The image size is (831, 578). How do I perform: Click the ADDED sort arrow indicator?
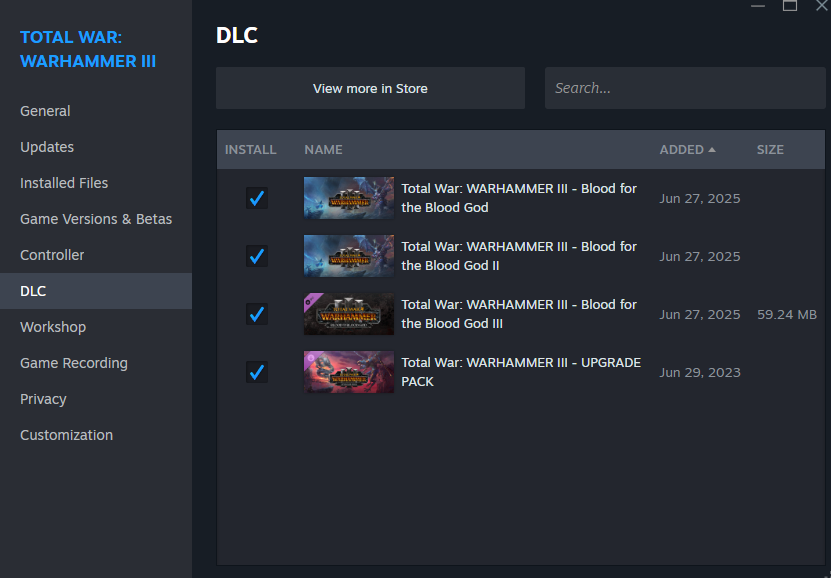(712, 150)
